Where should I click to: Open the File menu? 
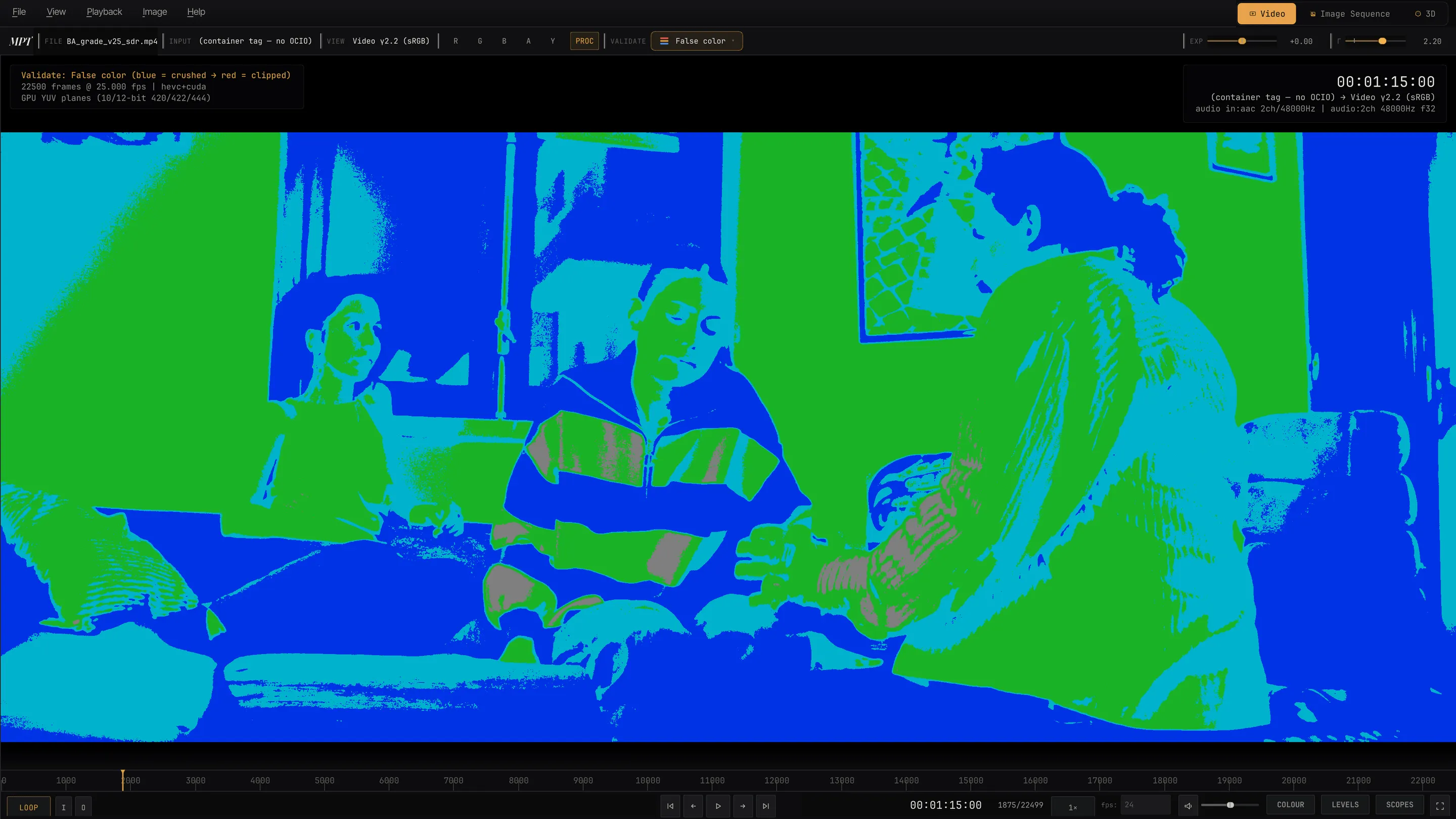19,12
